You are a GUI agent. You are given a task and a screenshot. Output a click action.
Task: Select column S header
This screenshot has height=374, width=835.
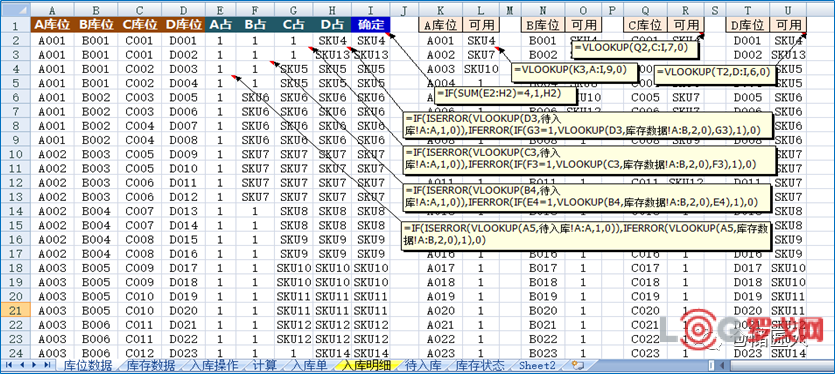[x=715, y=10]
